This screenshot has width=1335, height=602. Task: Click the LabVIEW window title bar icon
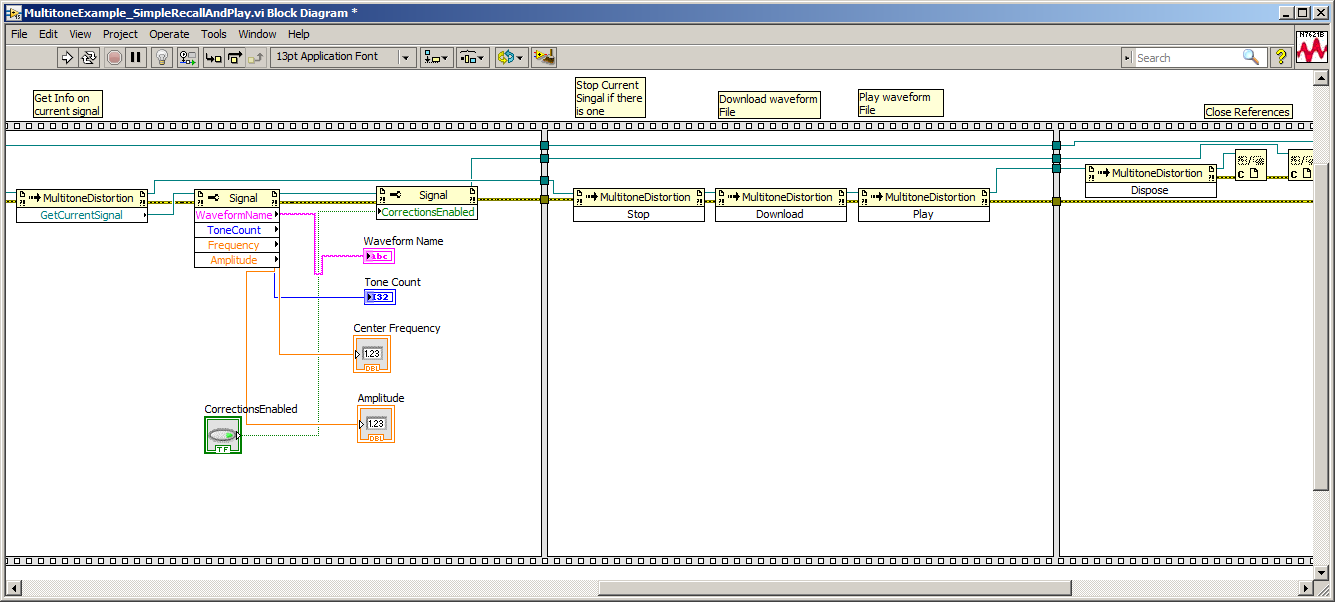(x=14, y=12)
